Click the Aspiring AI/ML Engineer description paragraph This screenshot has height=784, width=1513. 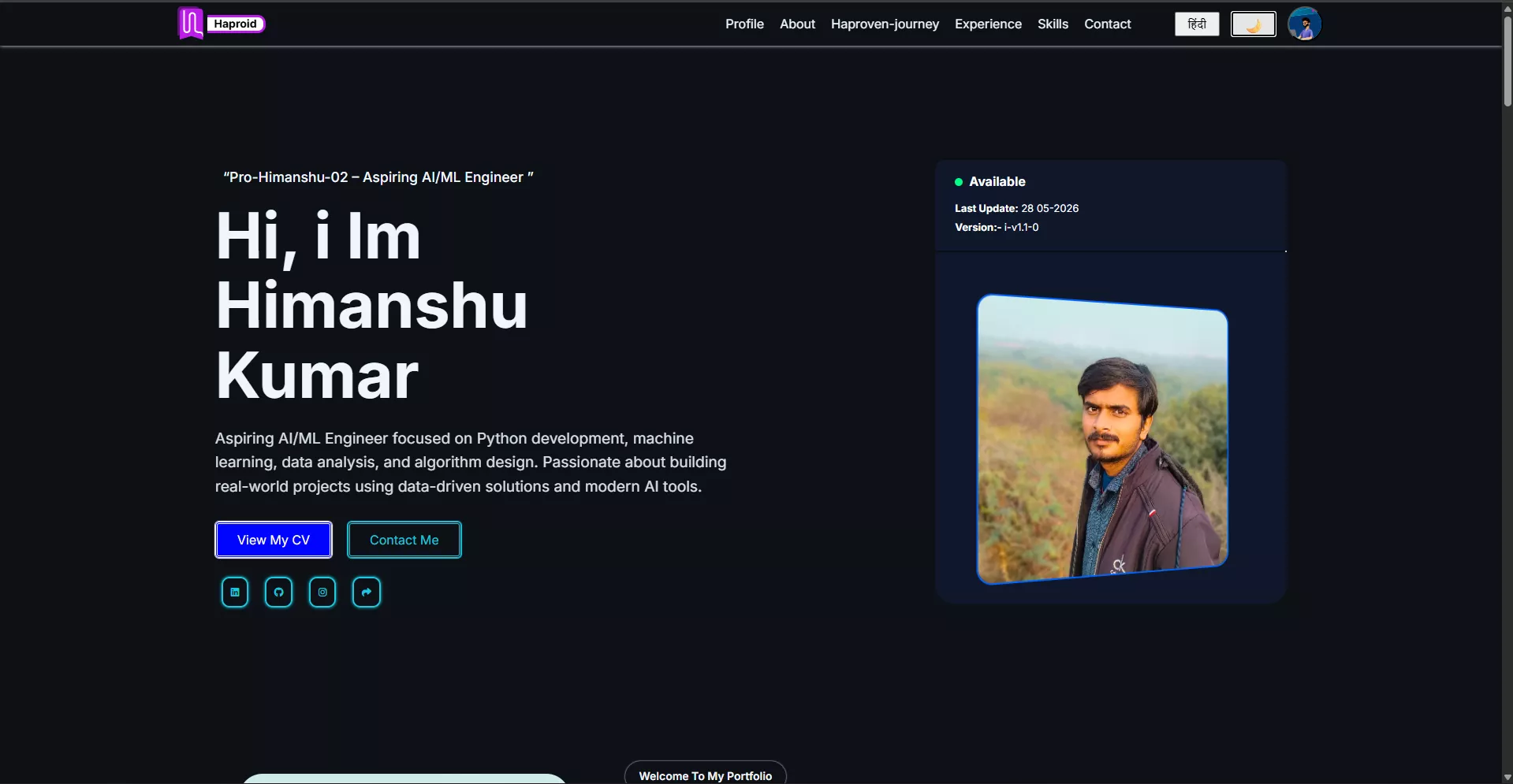tap(471, 463)
